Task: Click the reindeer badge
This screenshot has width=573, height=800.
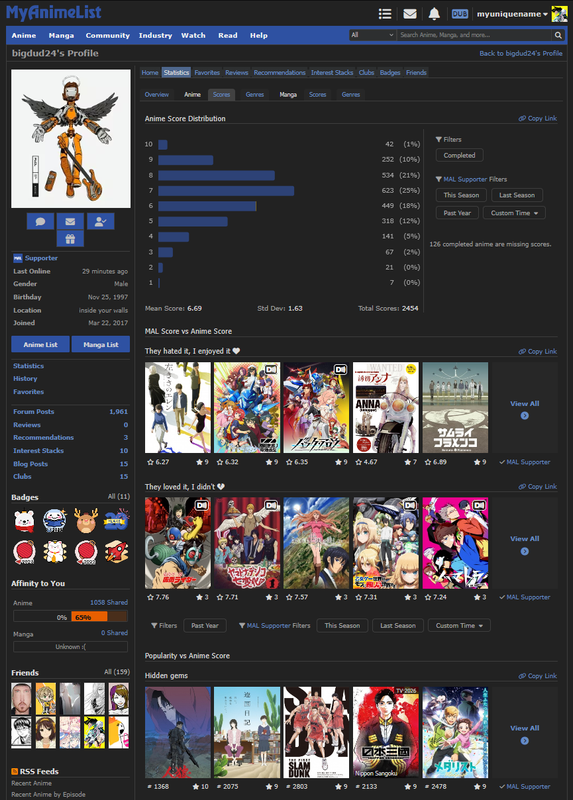Action: 85,521
